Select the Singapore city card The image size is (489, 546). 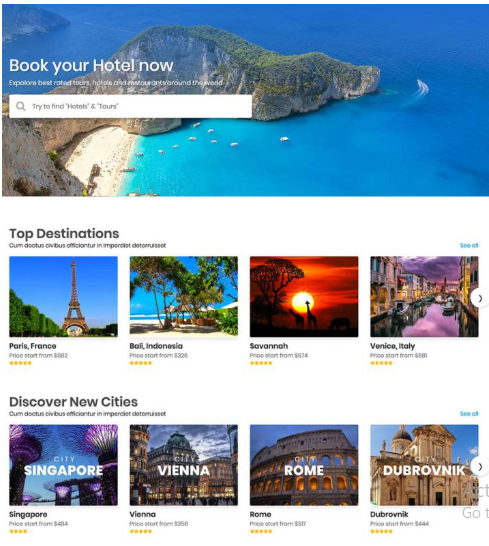(63, 465)
